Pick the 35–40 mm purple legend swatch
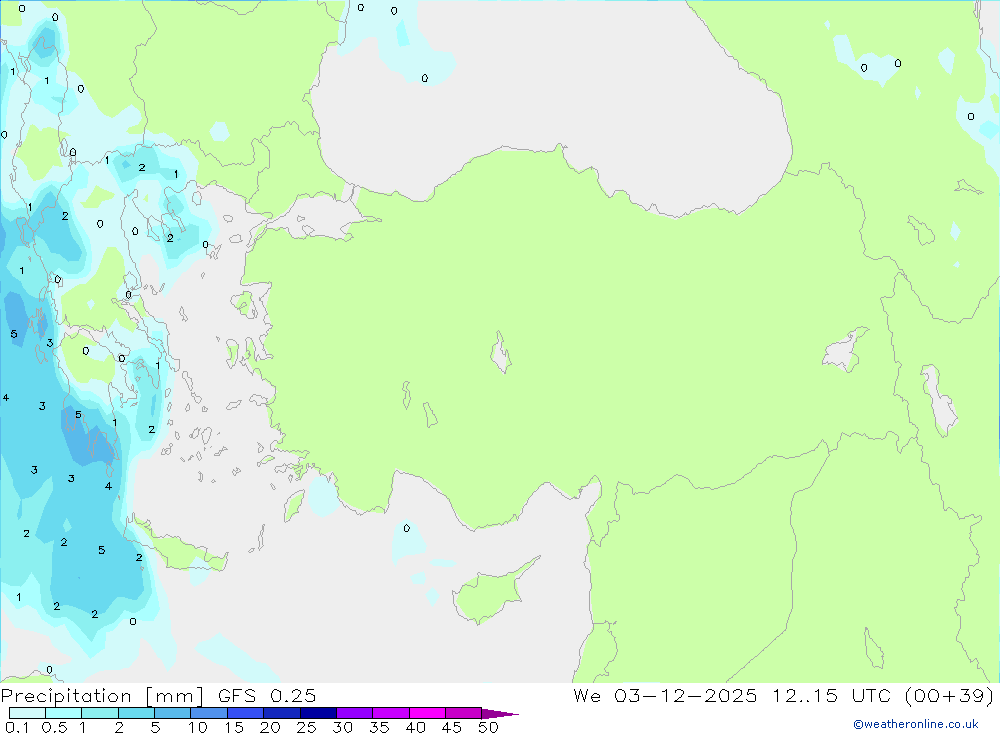This screenshot has height=733, width=1000. pos(391,713)
